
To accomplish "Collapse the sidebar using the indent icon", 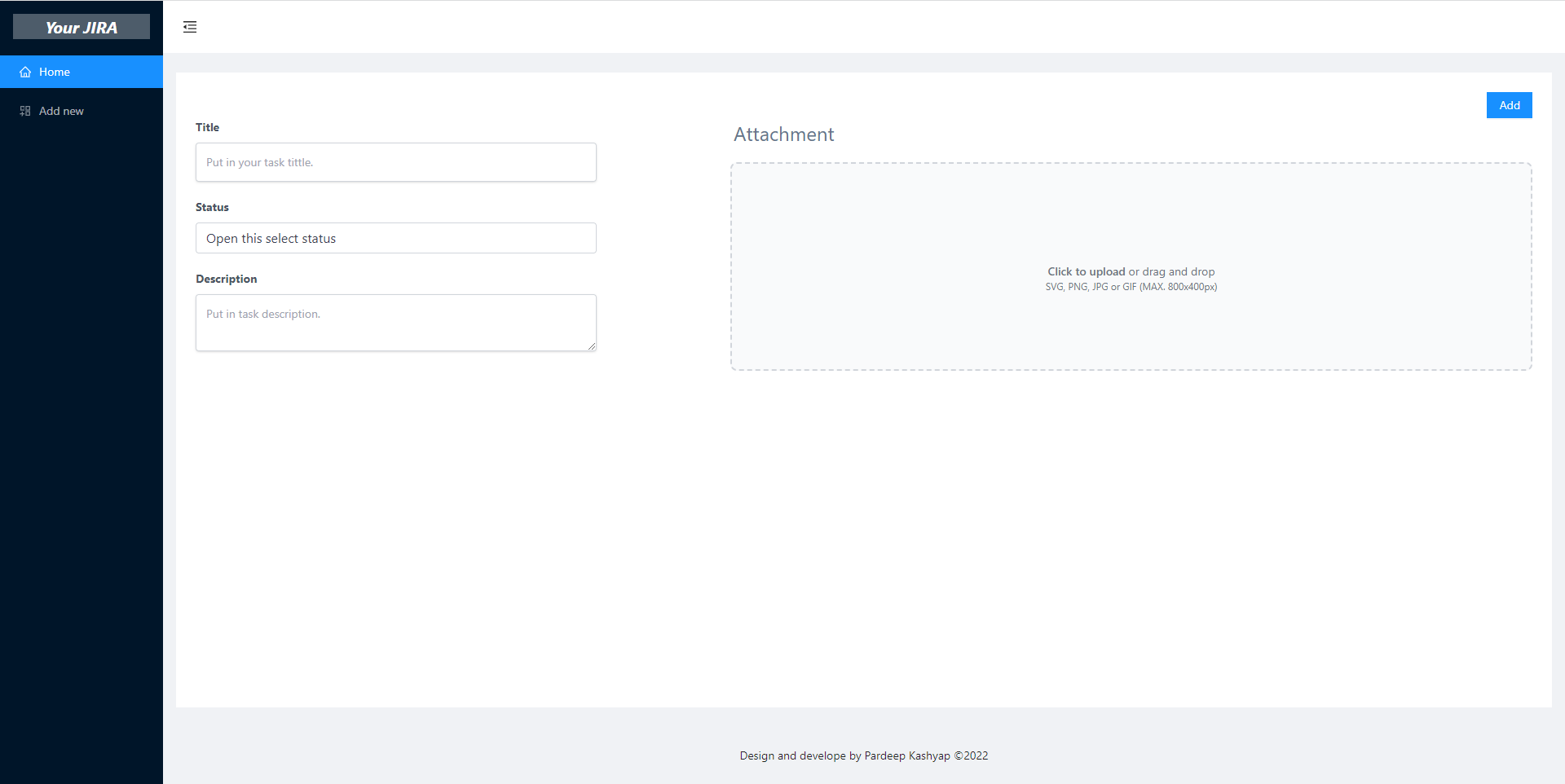I will 190,27.
